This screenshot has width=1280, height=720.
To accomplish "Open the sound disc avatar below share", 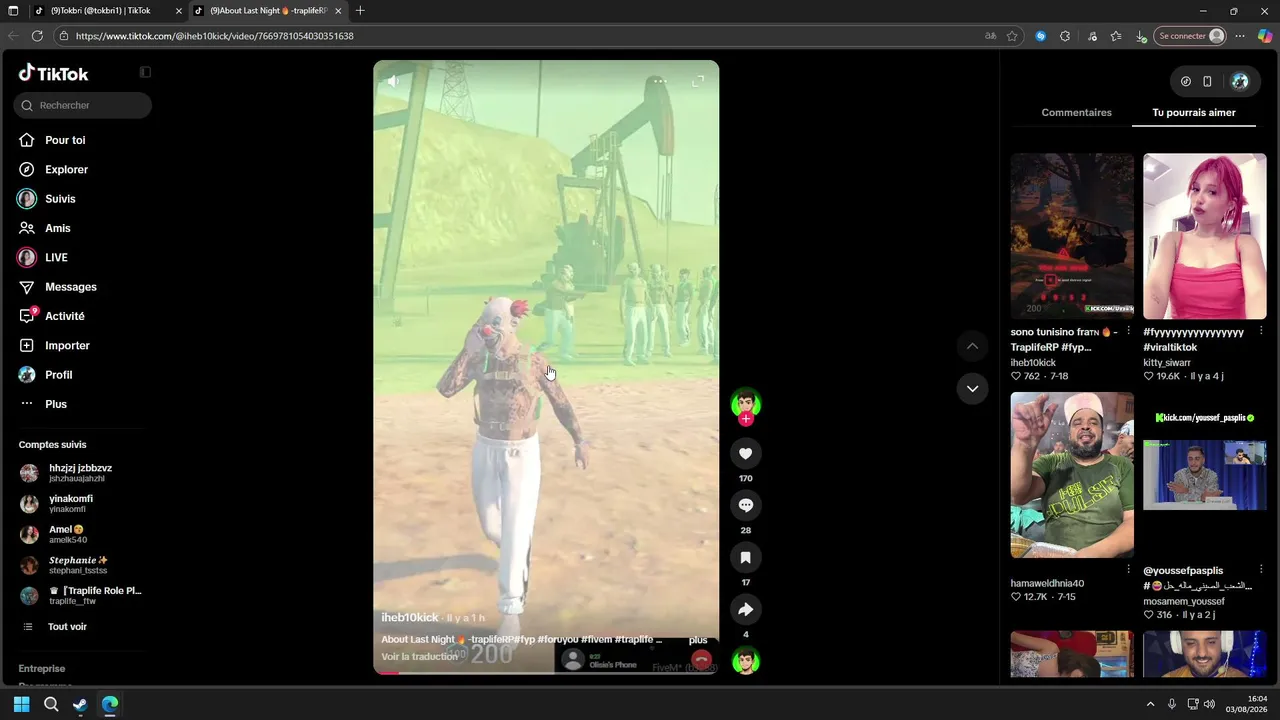I will point(745,661).
